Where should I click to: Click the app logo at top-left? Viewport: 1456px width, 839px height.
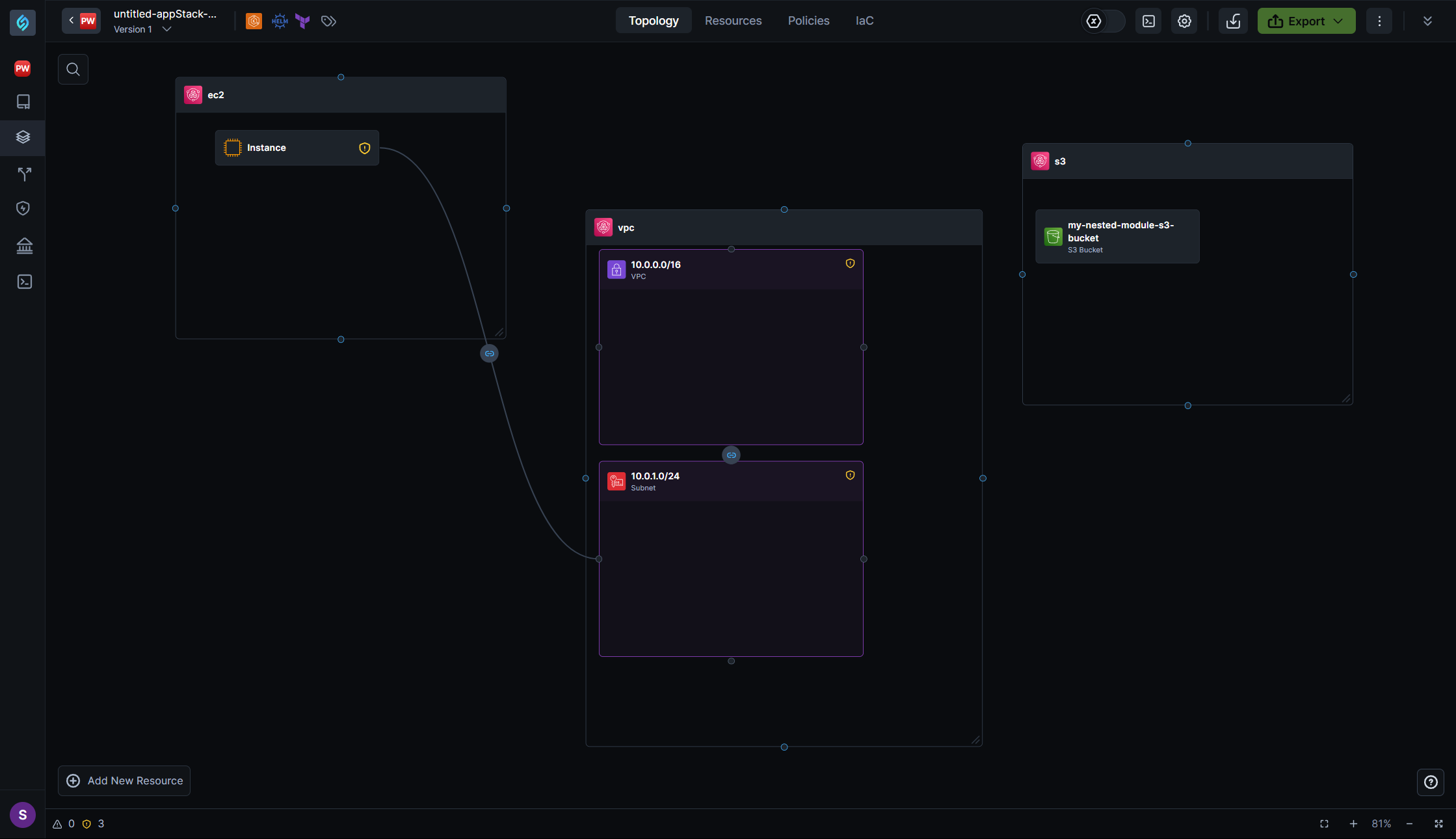click(x=23, y=23)
